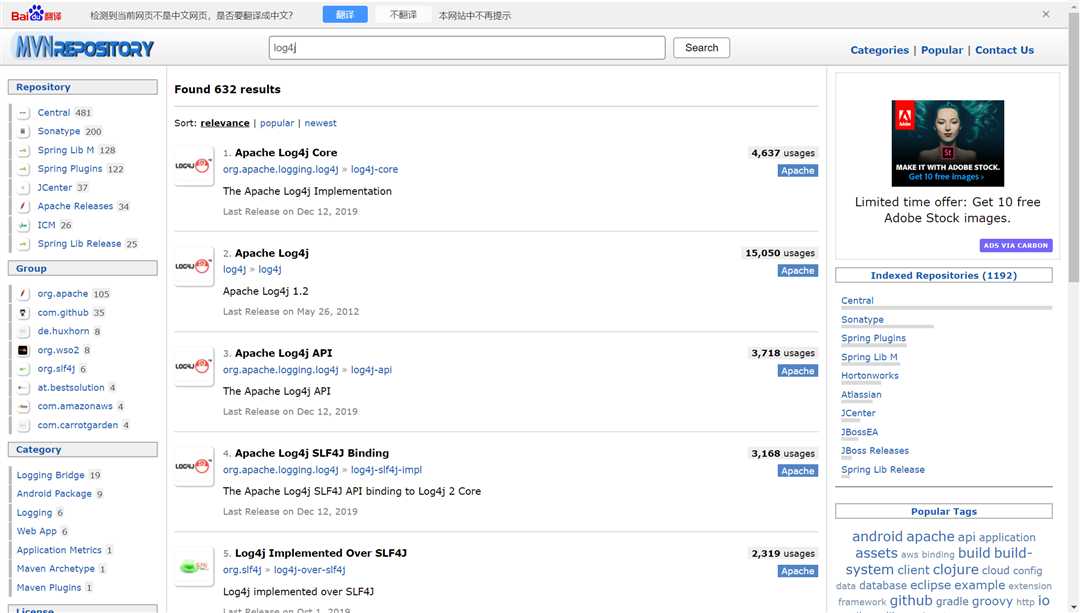Click the org.apache group icon
The width and height of the screenshot is (1080, 613).
coord(23,293)
